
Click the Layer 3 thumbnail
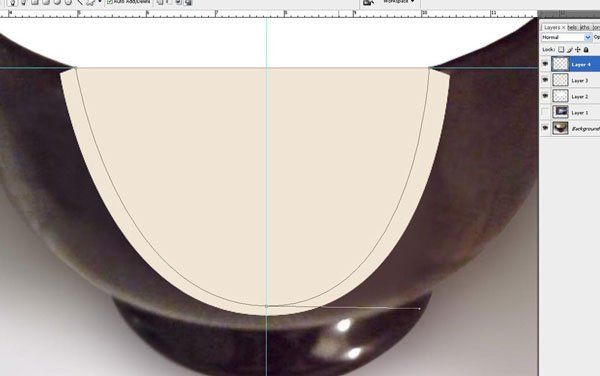[x=560, y=80]
